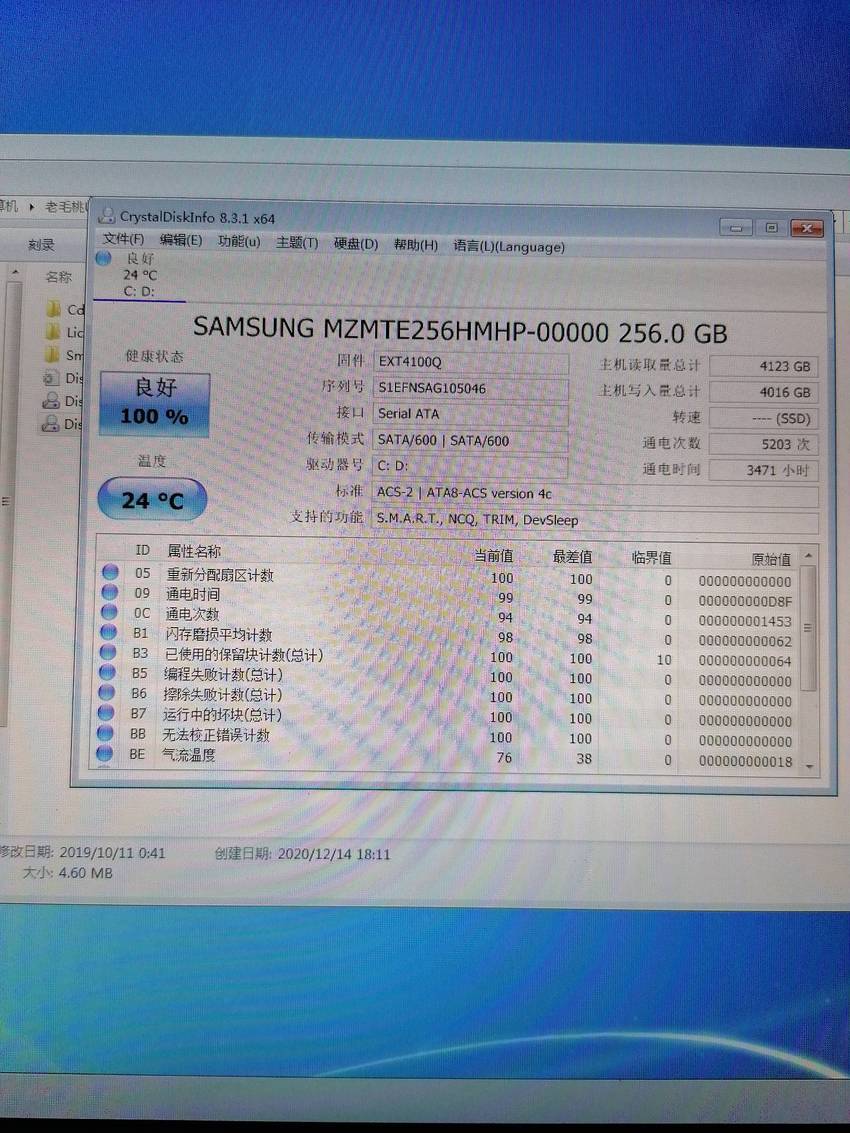Open the 主题(T) menu
The width and height of the screenshot is (850, 1133).
[297, 243]
